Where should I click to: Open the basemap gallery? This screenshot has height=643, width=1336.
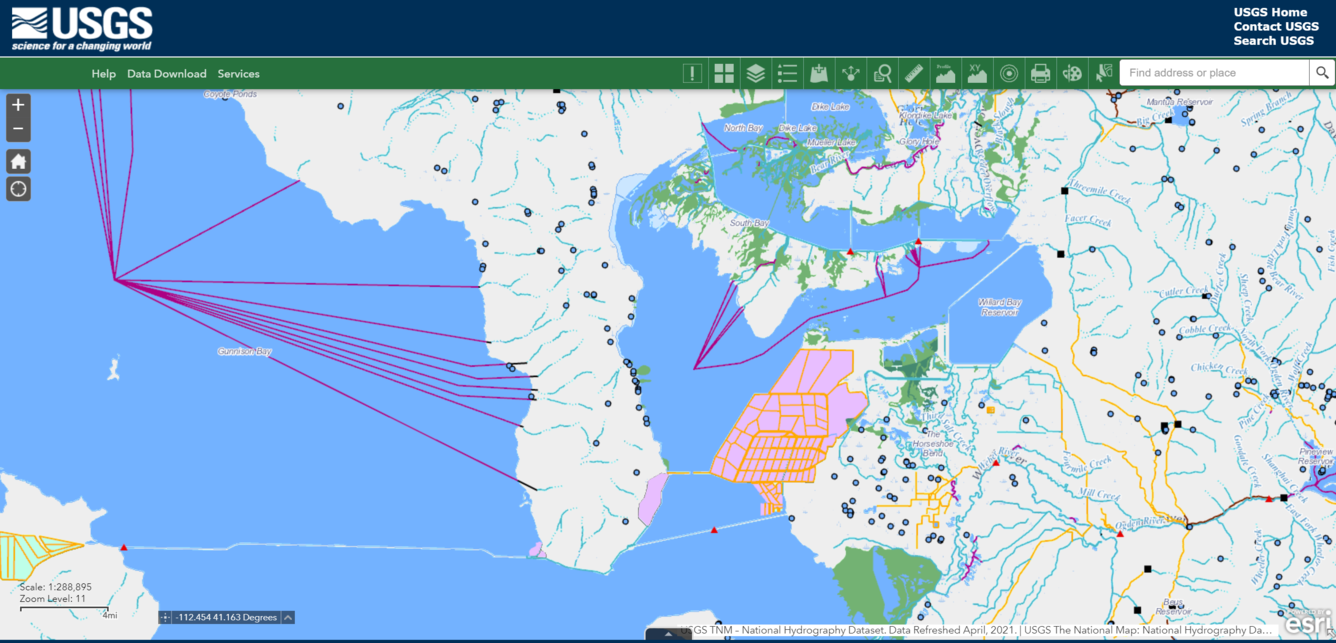point(725,72)
